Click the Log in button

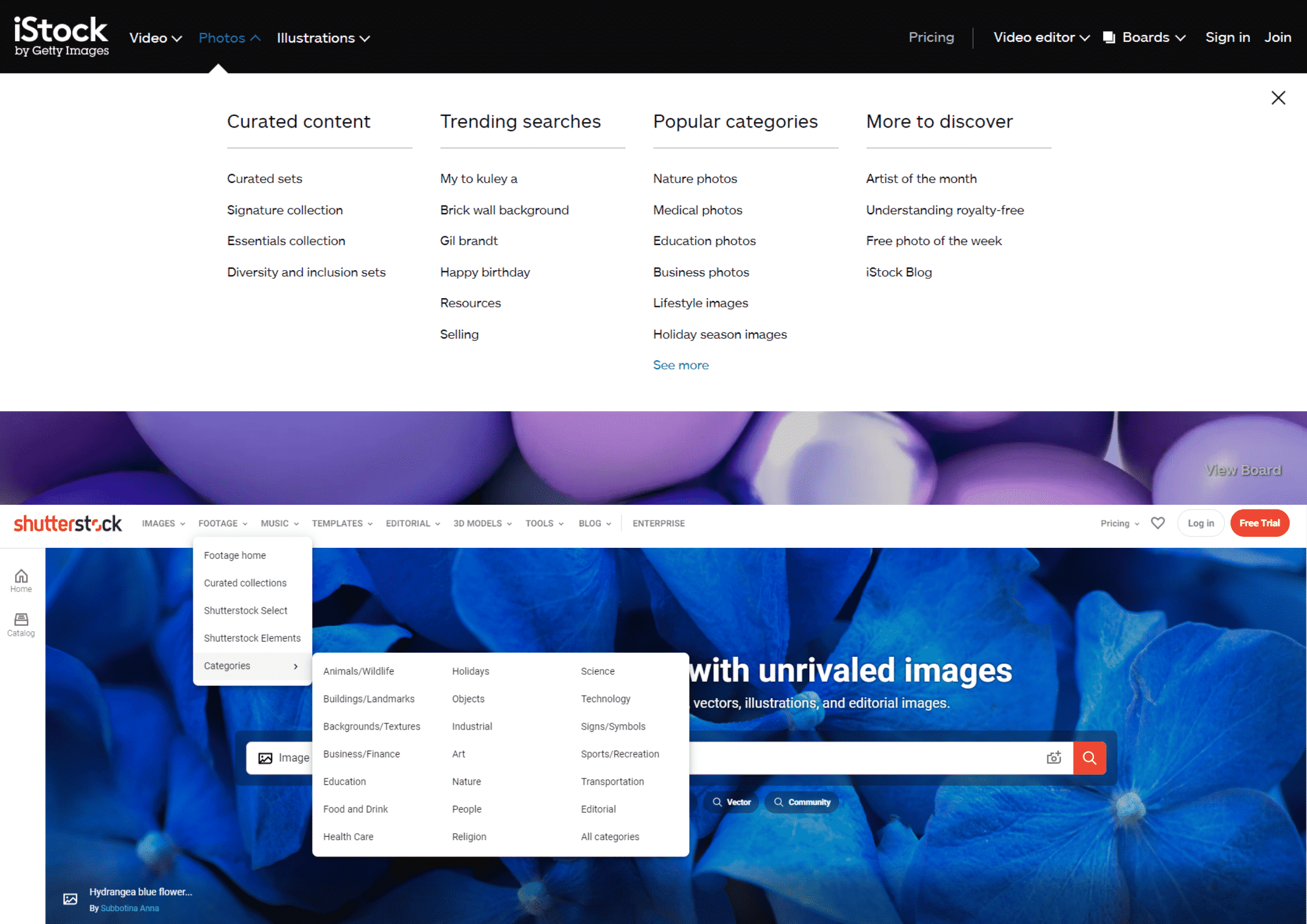point(1200,523)
